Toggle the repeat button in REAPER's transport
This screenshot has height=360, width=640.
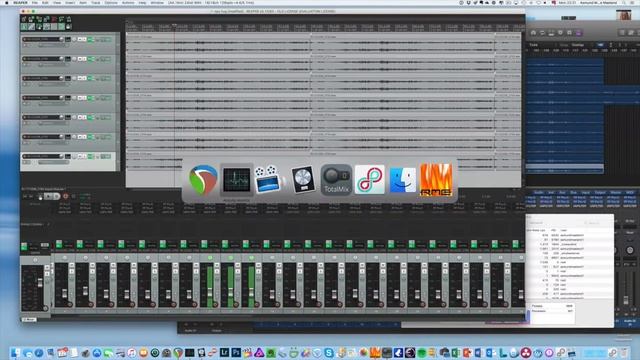click(74, 196)
